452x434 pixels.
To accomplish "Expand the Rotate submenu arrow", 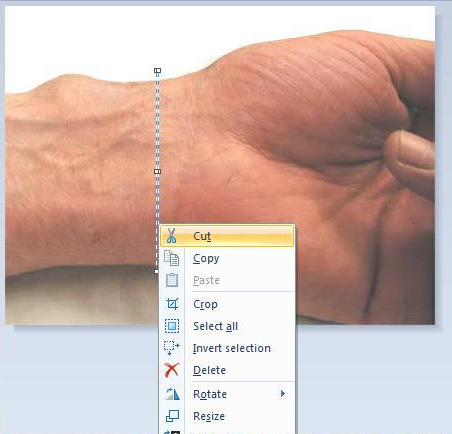I will pos(283,394).
